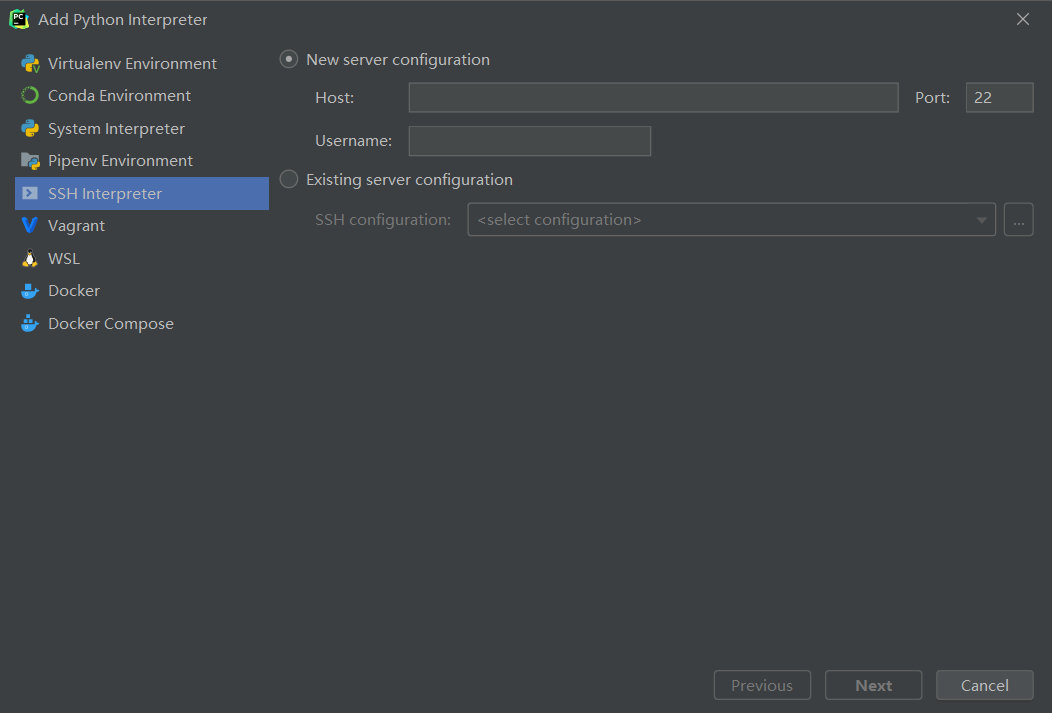1052x713 pixels.
Task: Click the System Interpreter python icon
Action: point(30,129)
